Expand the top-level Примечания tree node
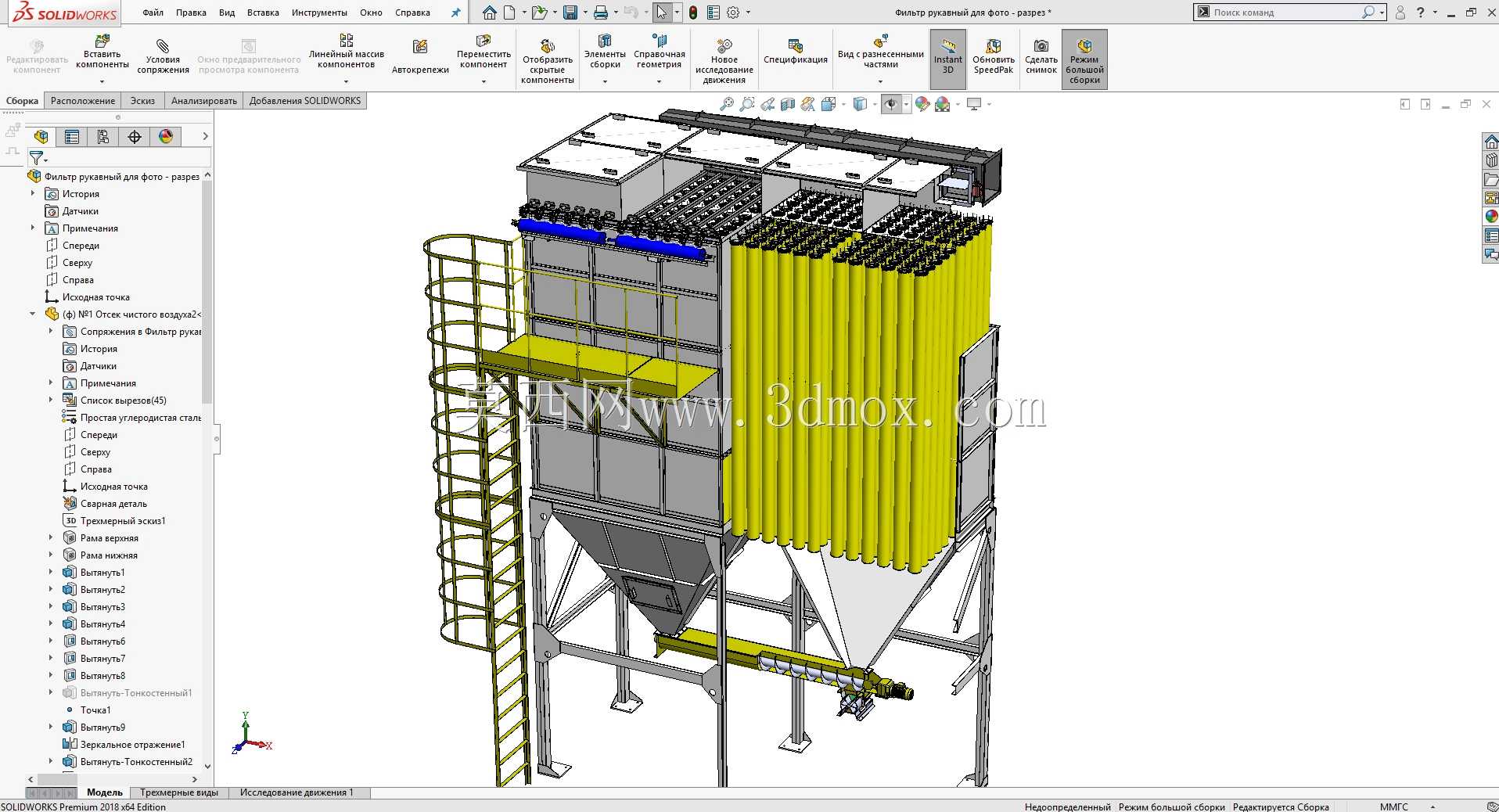 coord(33,228)
